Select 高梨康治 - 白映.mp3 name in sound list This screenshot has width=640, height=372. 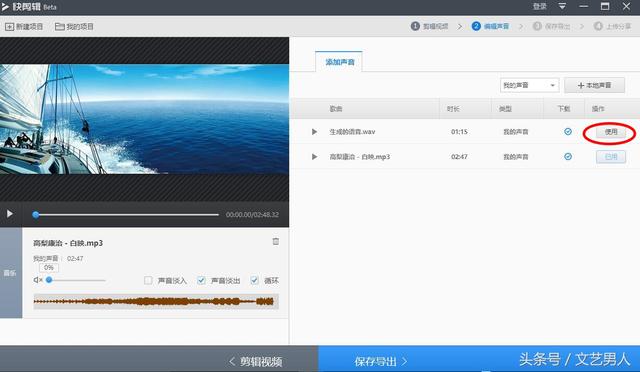click(x=360, y=157)
